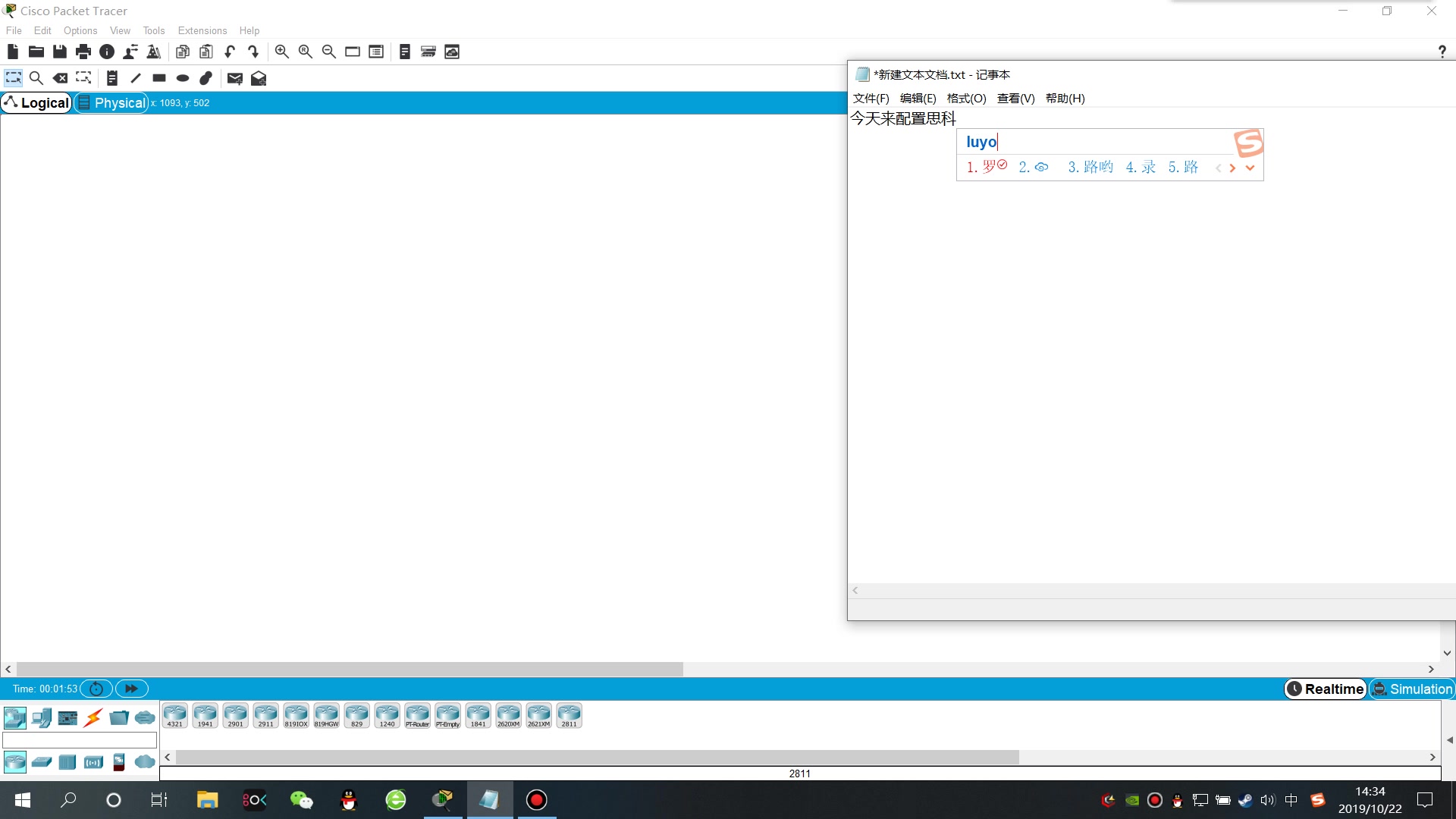1456x819 pixels.
Task: Select the Draw Line tool
Action: 136,78
